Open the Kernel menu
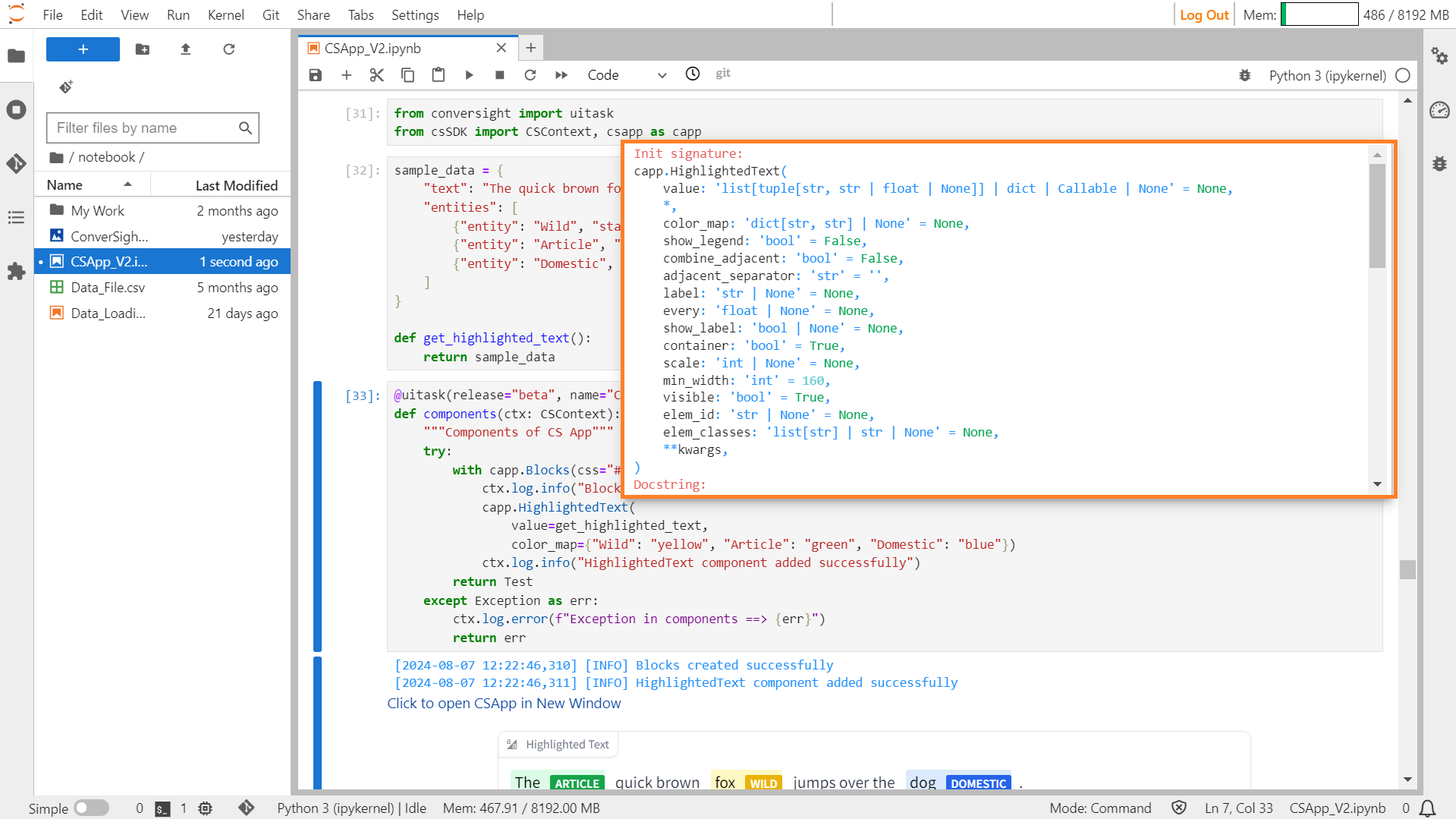 click(x=225, y=14)
